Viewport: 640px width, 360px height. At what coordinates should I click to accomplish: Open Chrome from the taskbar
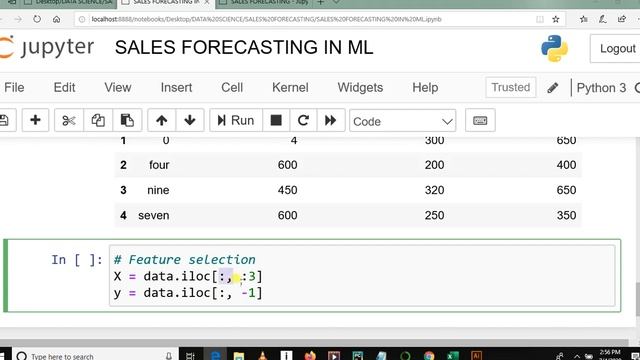point(429,356)
